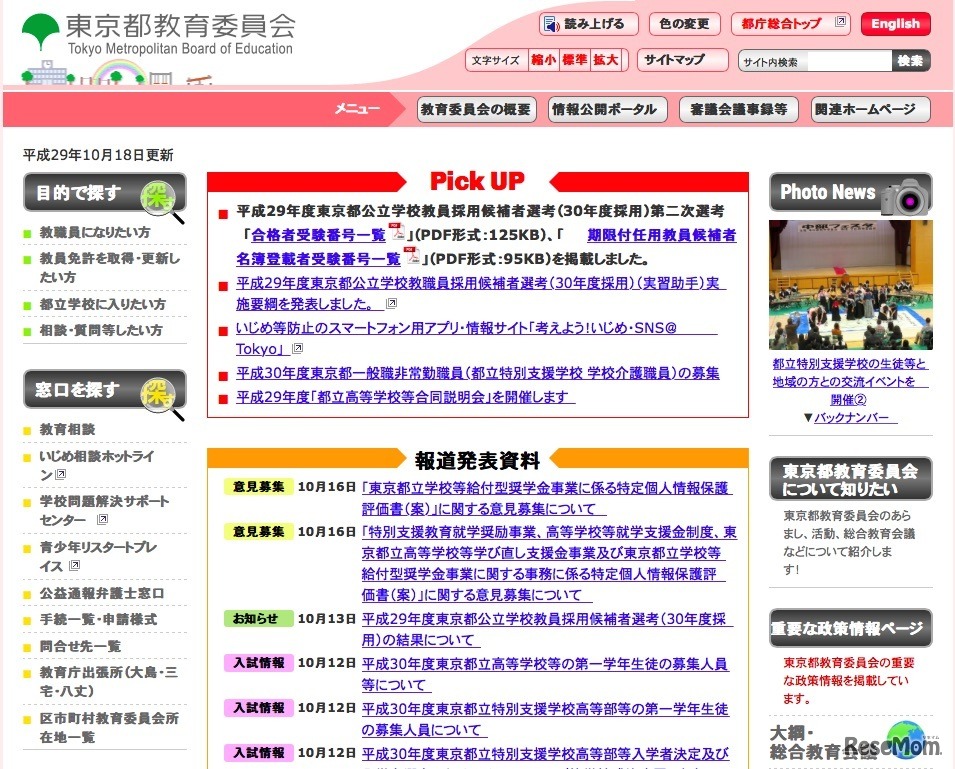Switch the site to English
This screenshot has height=769, width=955.
click(x=895, y=24)
